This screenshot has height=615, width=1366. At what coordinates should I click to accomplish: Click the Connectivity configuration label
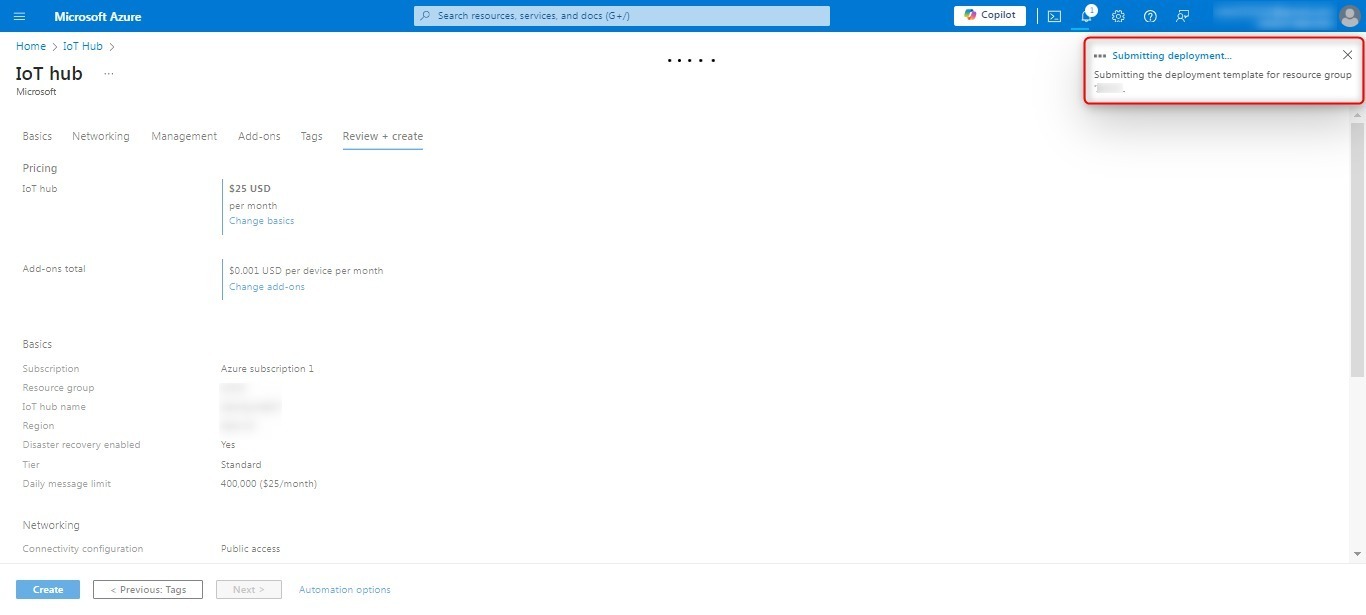83,549
